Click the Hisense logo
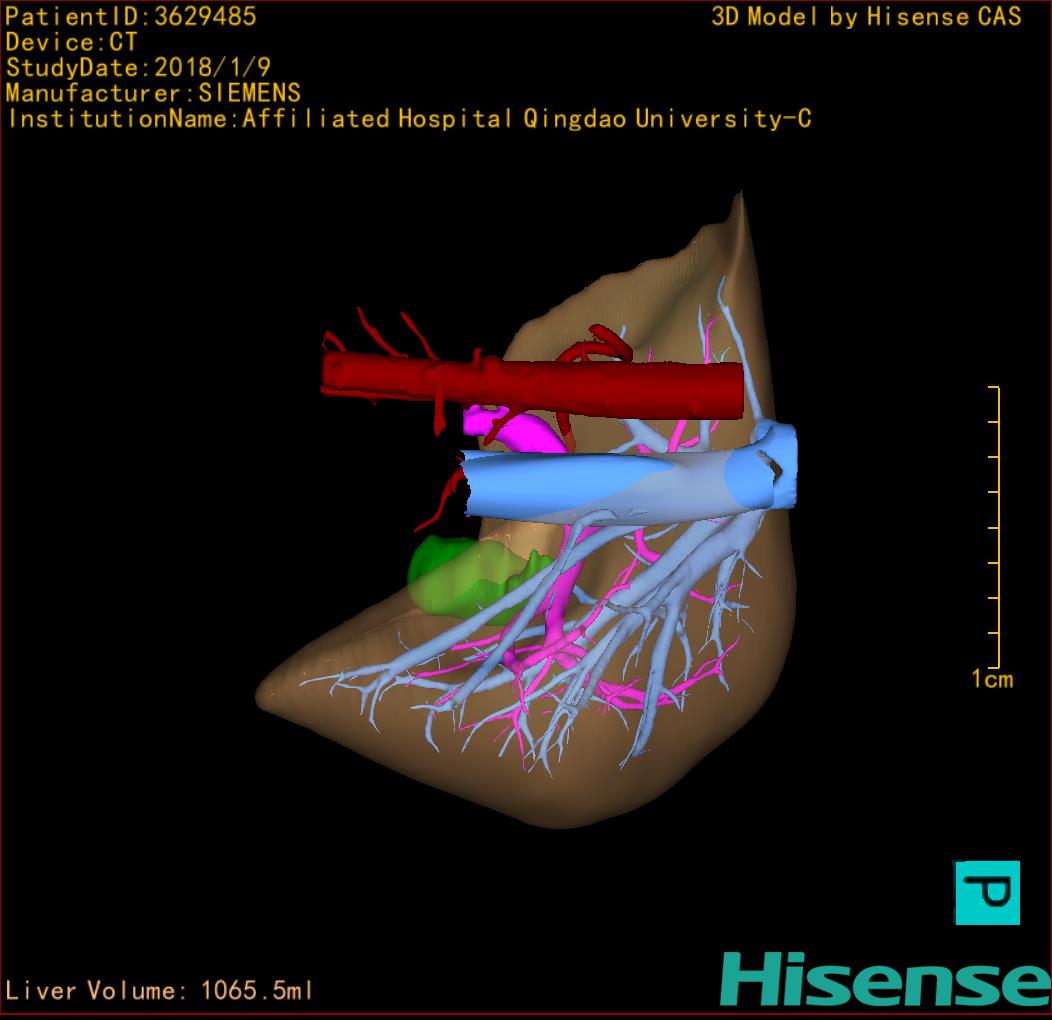Screen dimensions: 1052x1020 884,979
